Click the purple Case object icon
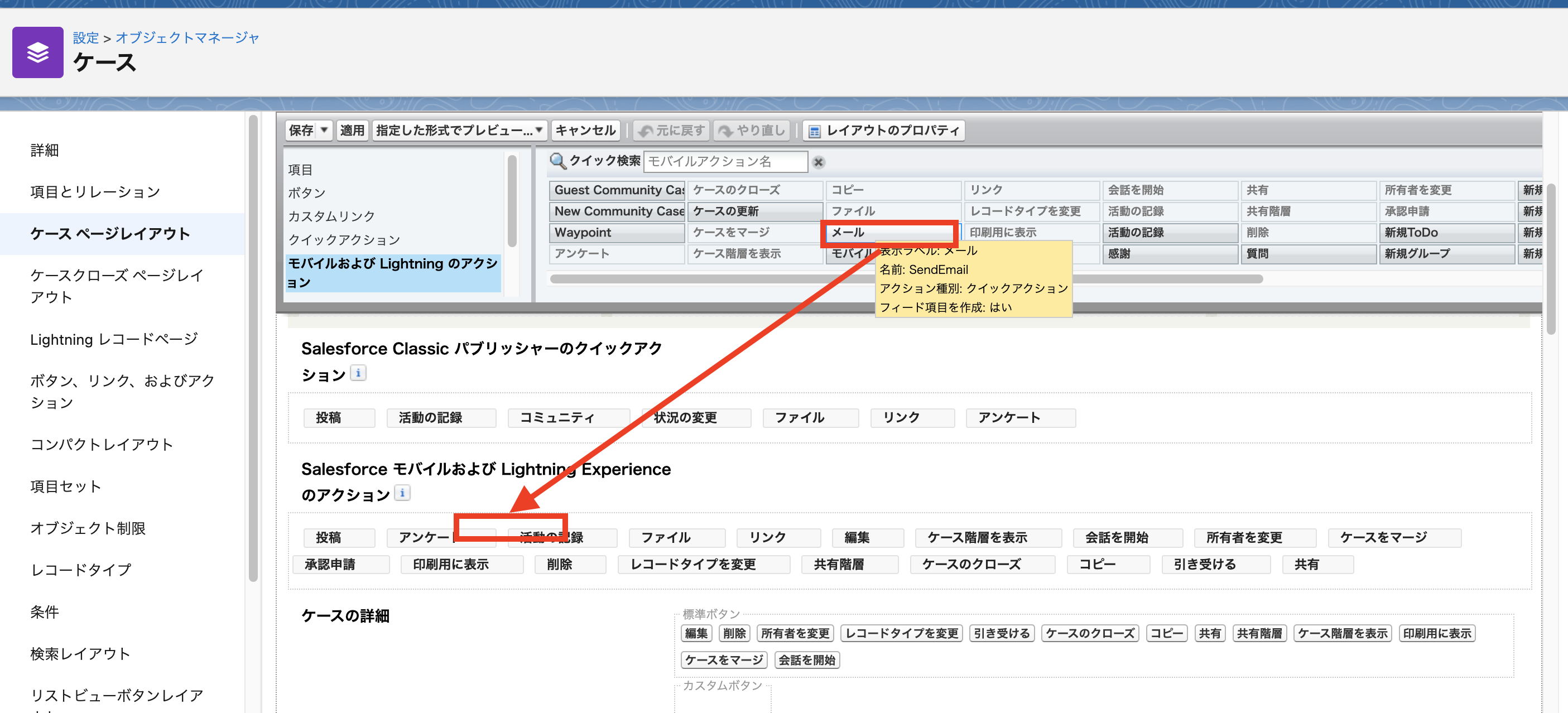This screenshot has height=713, width=1568. point(38,52)
